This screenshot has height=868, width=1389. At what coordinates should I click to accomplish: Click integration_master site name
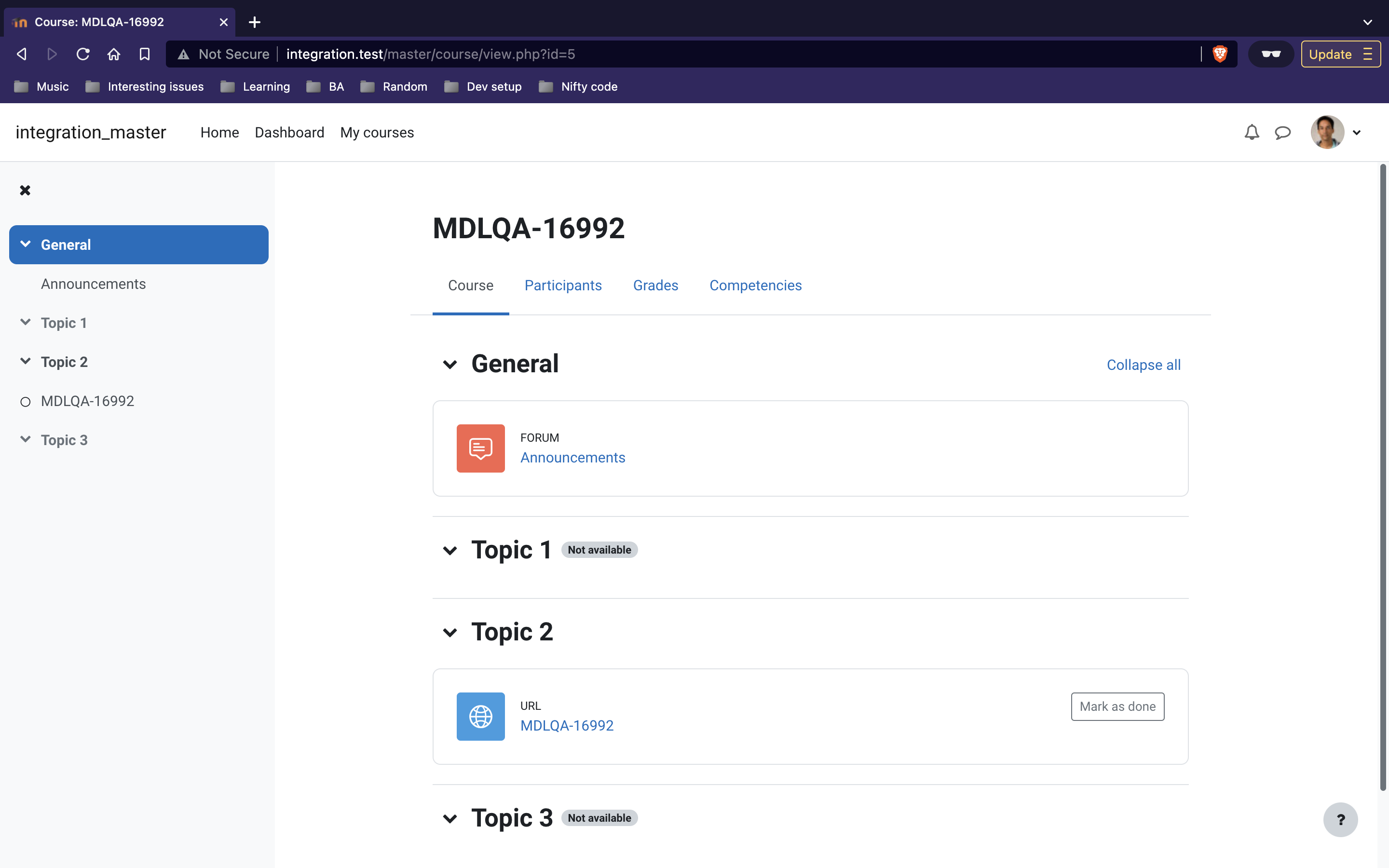[x=91, y=133]
